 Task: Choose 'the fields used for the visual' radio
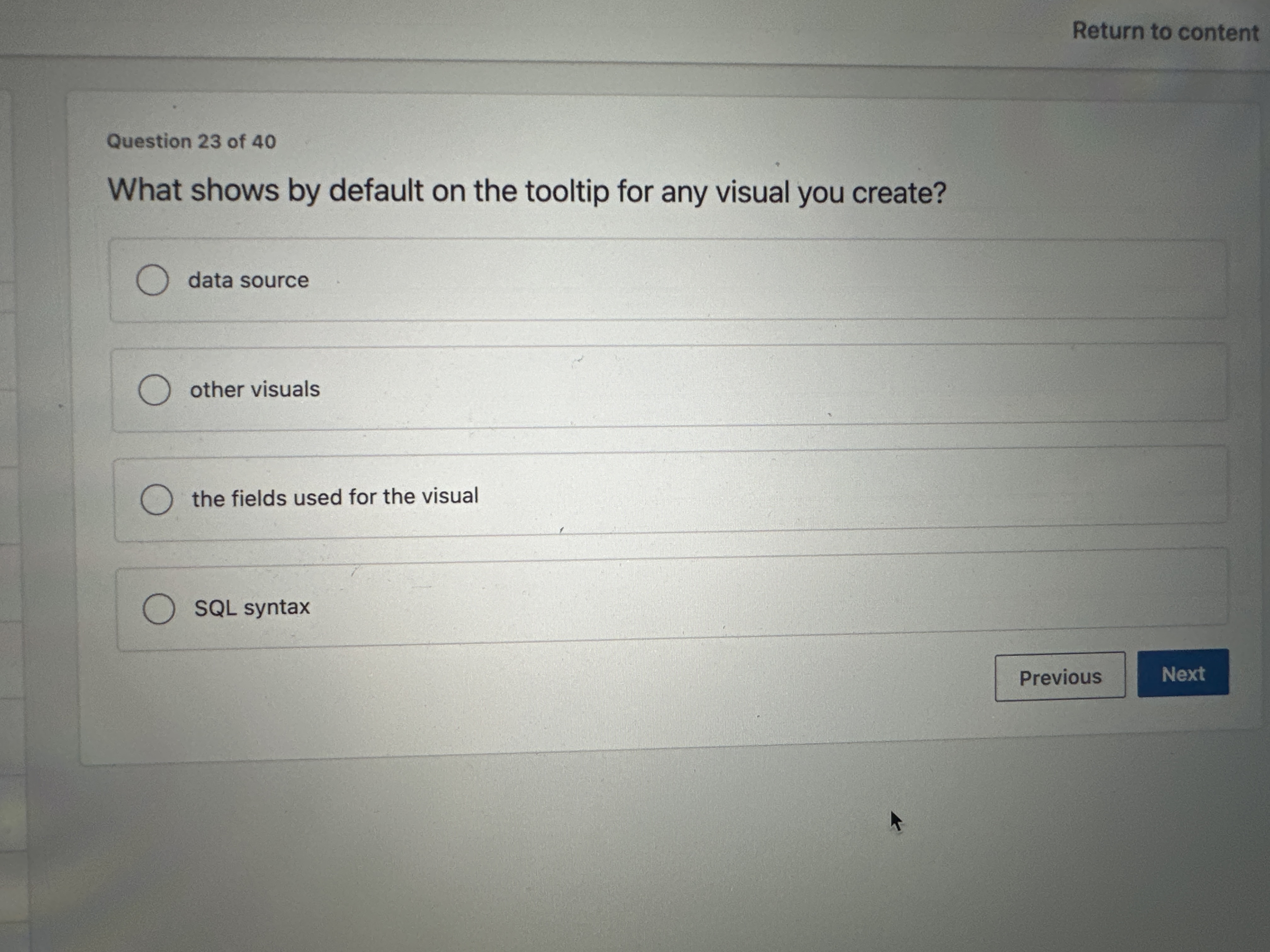click(156, 499)
